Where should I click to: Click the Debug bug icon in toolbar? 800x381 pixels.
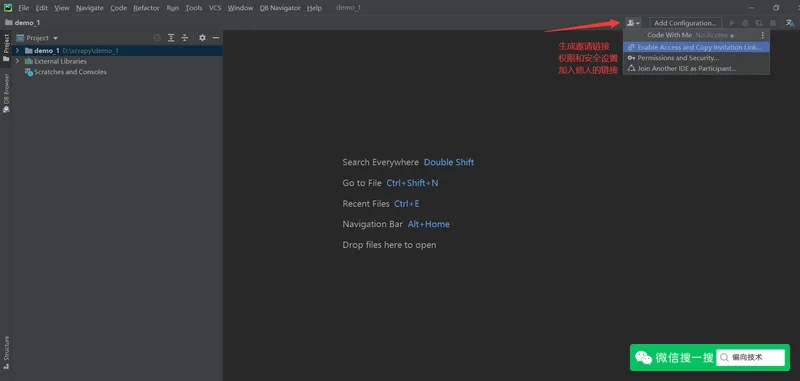tap(745, 23)
